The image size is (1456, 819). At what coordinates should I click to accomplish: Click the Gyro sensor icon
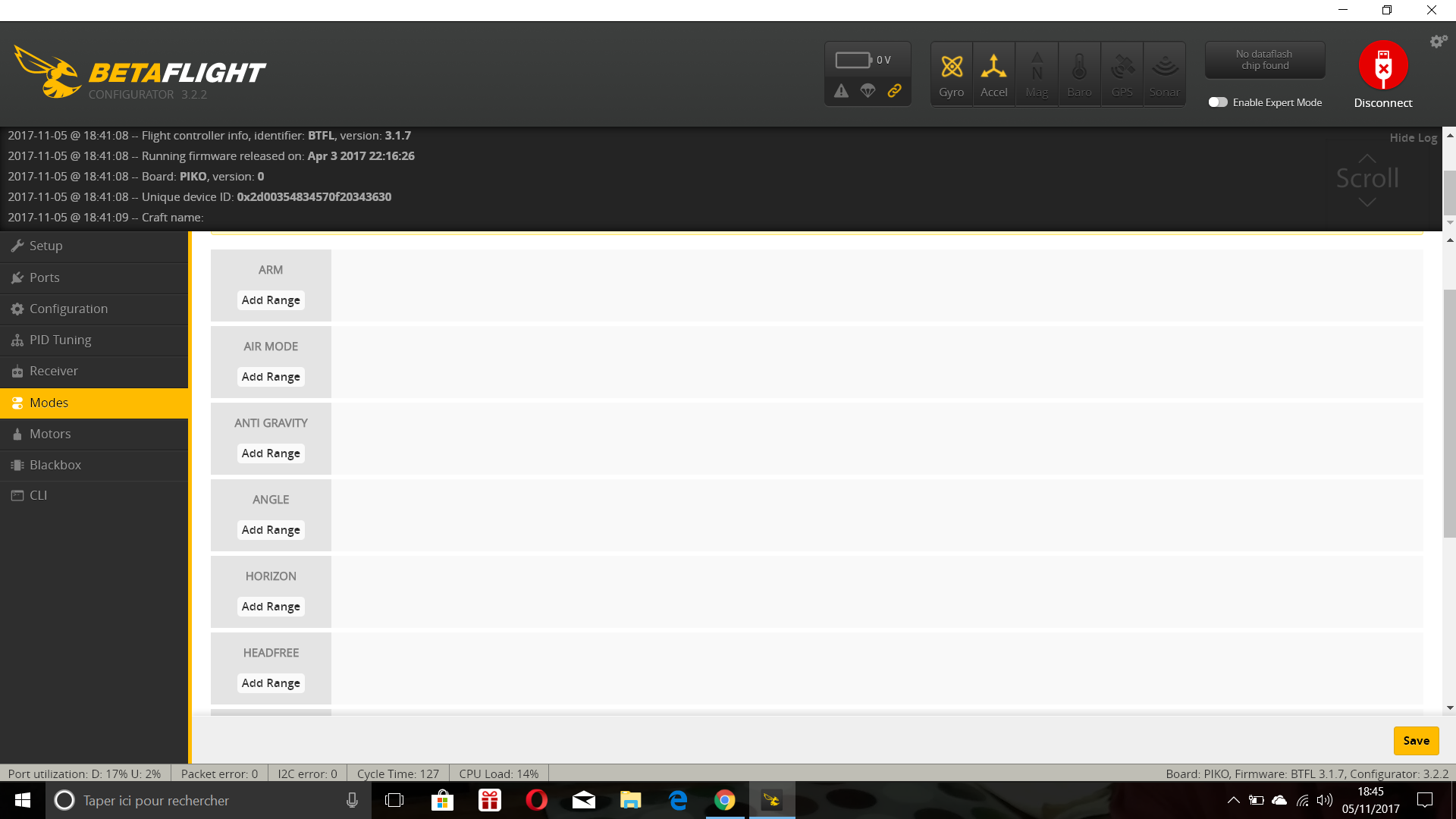951,74
